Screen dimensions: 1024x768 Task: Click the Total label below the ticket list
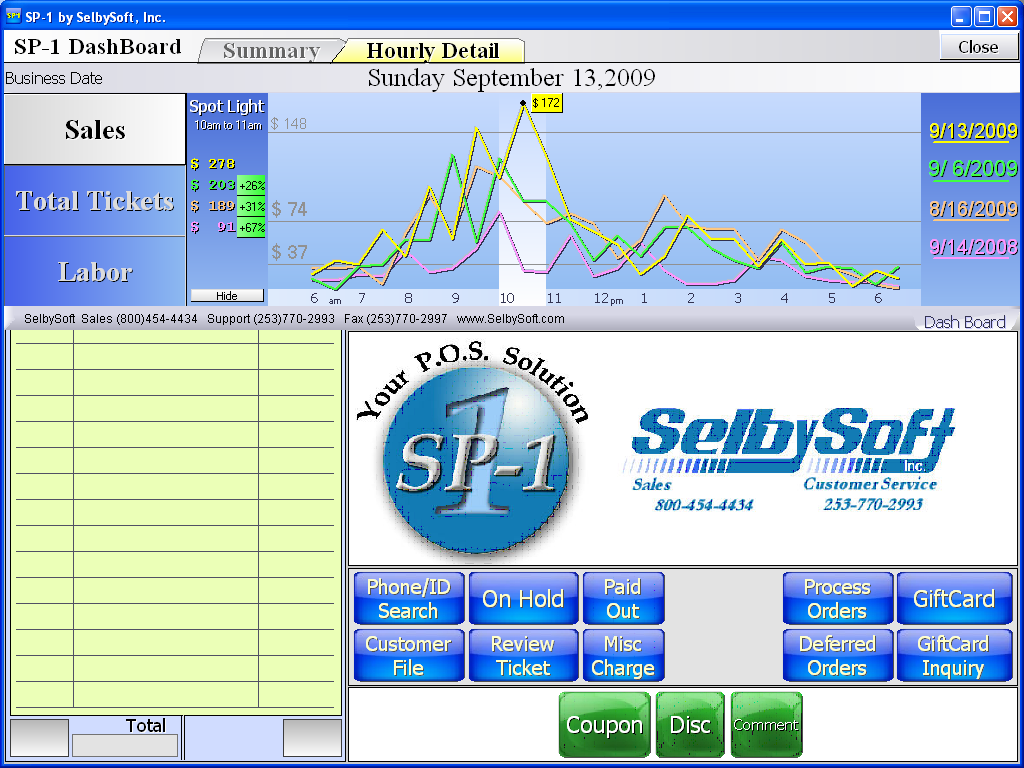pyautogui.click(x=146, y=726)
